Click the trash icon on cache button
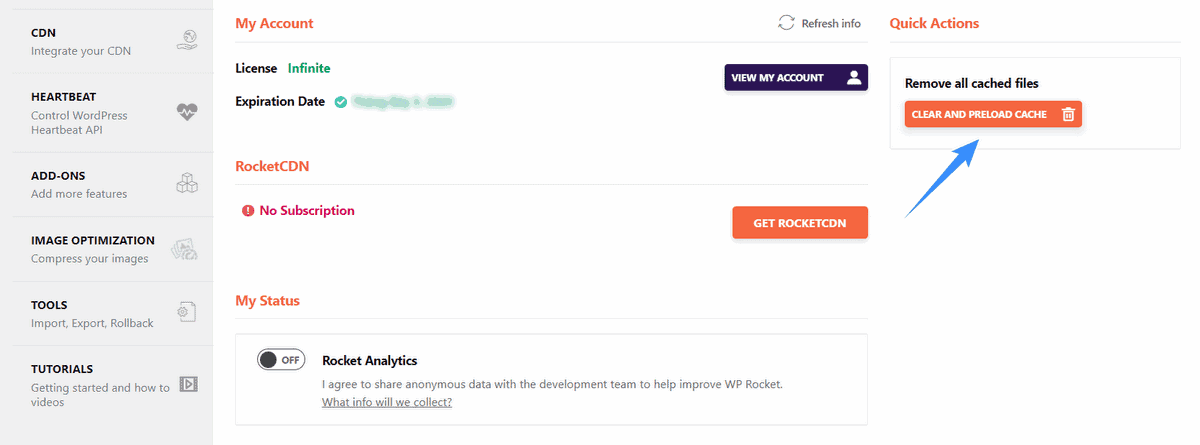Screen dimensions: 1200x445 pos(1068,115)
